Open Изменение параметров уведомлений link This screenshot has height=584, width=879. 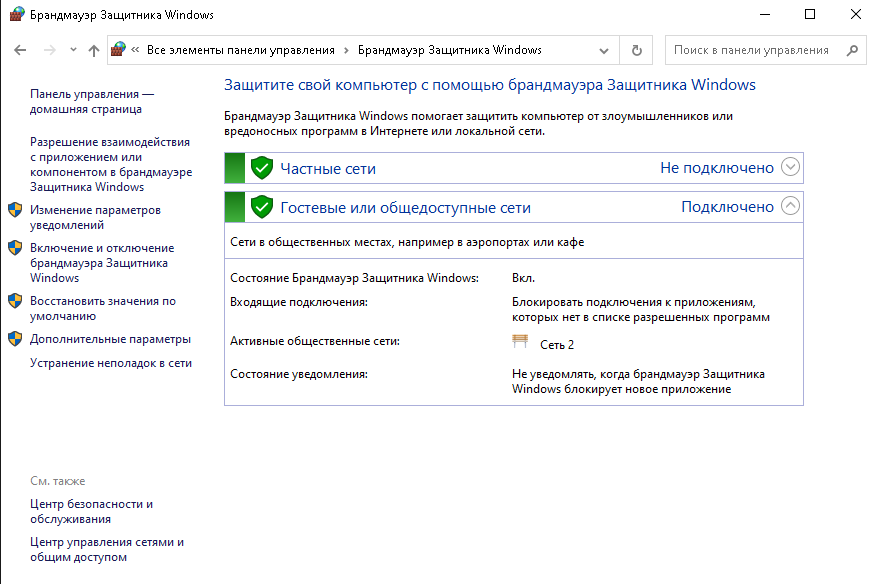pyautogui.click(x=95, y=217)
